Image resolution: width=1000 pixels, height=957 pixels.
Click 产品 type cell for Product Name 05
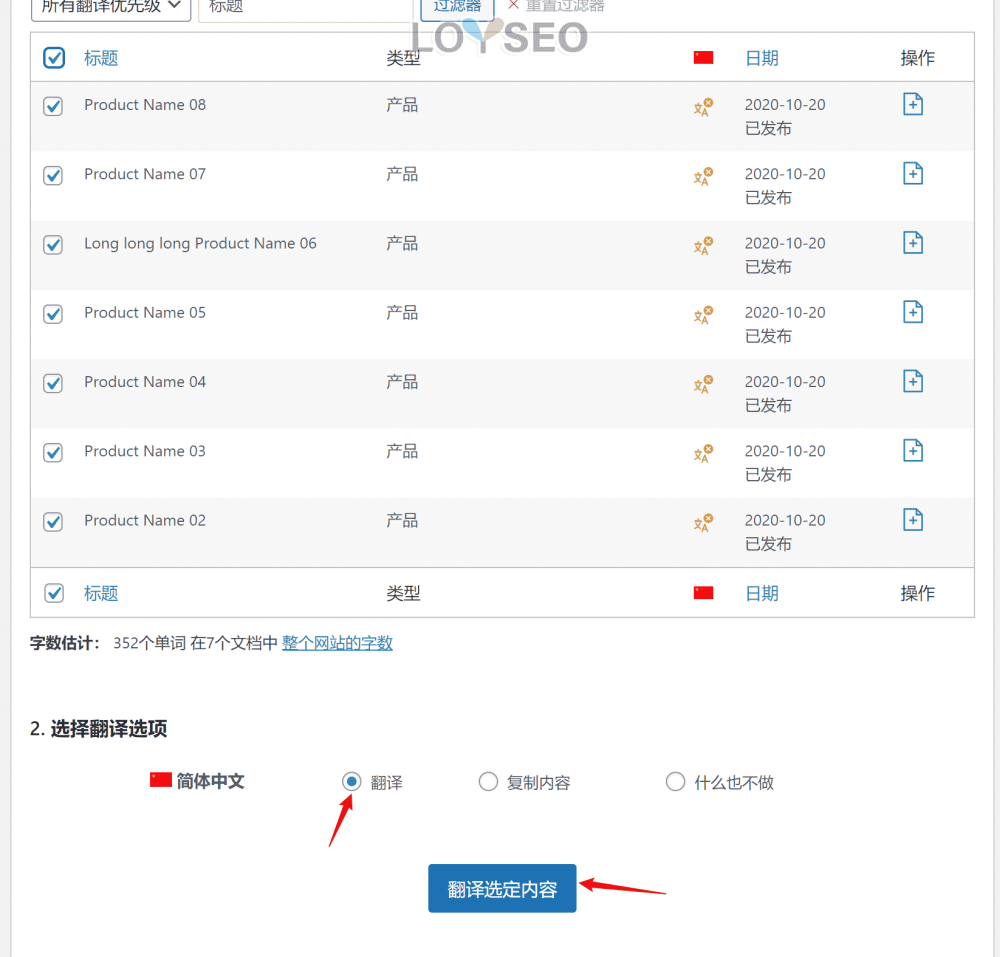click(402, 312)
